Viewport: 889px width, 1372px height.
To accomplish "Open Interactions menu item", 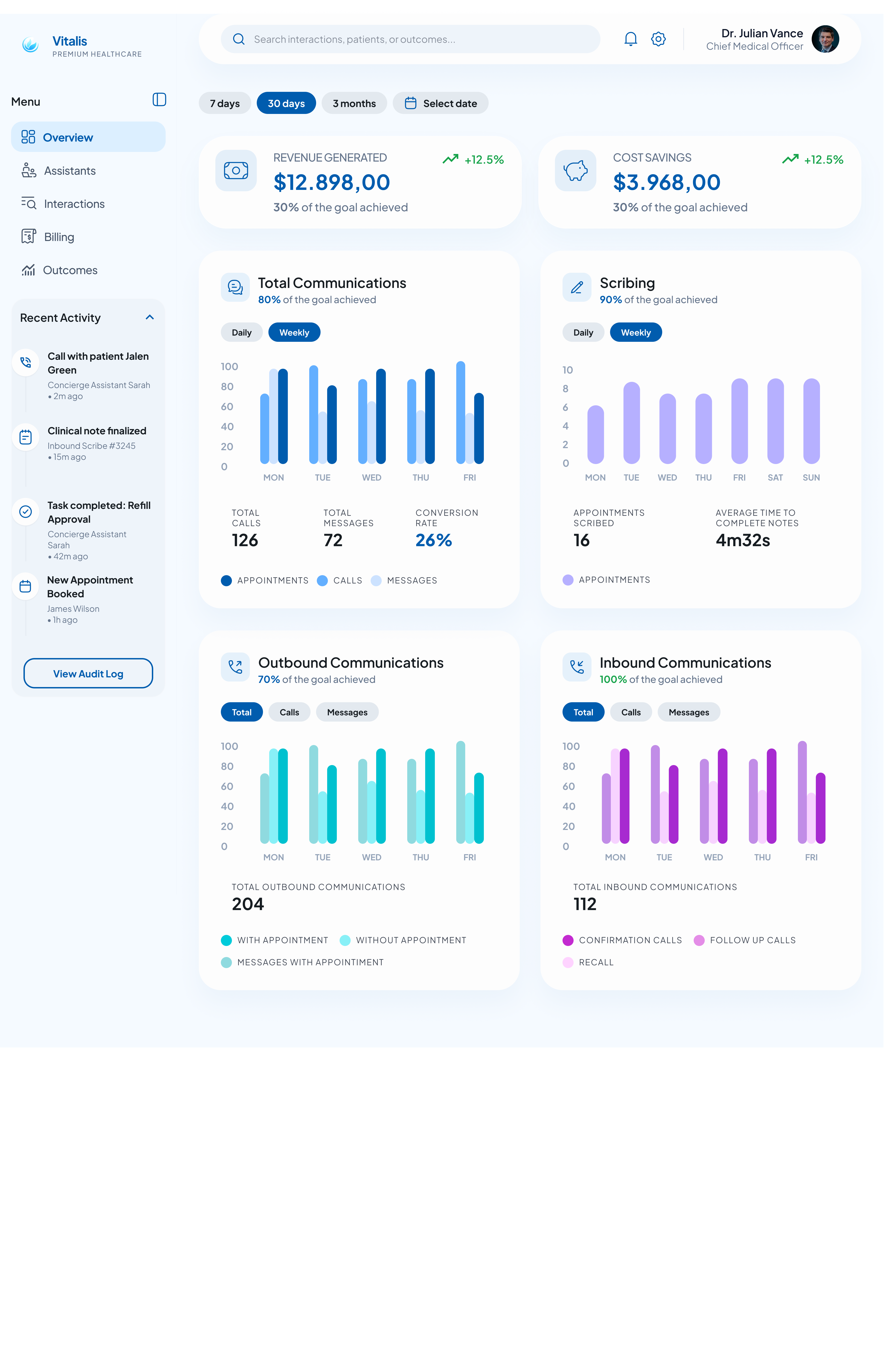I will [88, 203].
